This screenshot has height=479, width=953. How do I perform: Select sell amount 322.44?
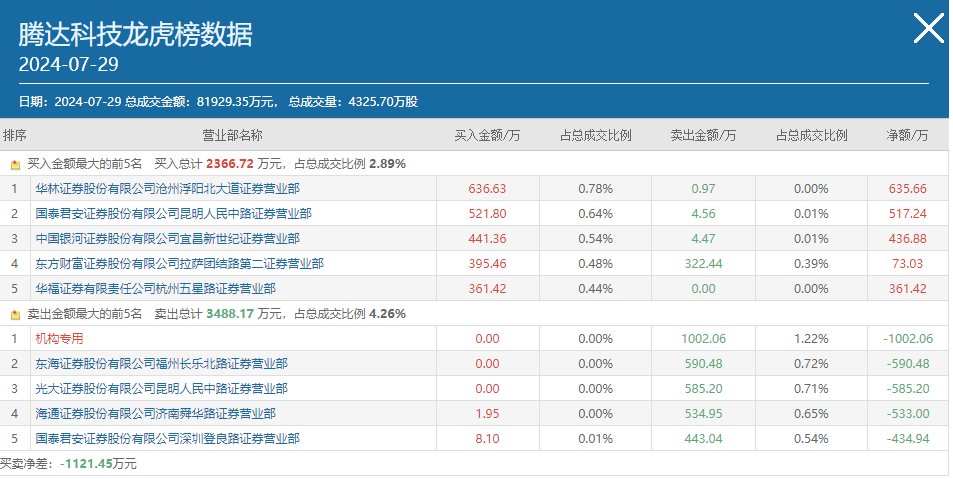point(703,264)
